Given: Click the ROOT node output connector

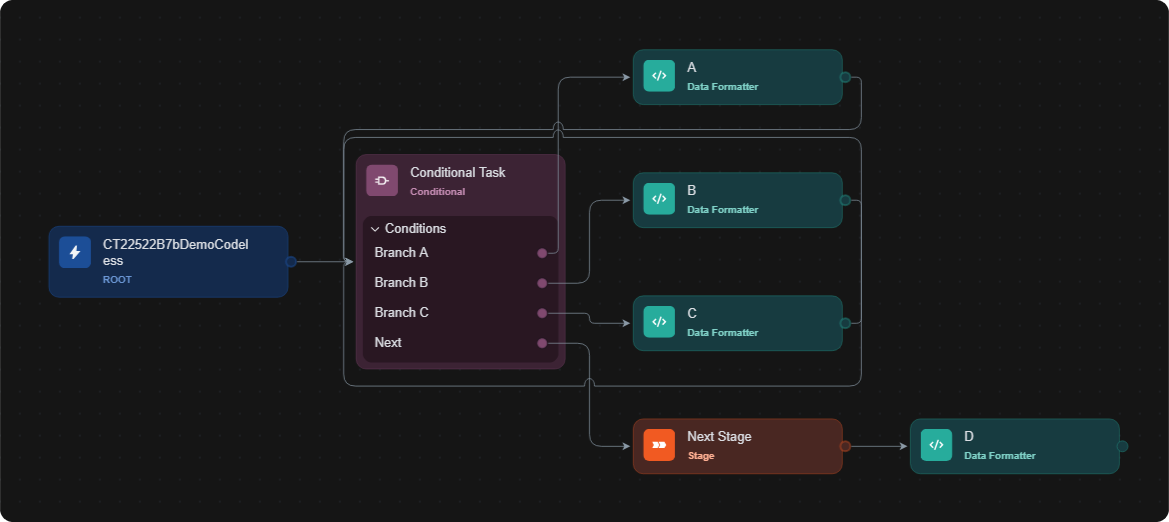Looking at the screenshot, I should tap(291, 262).
